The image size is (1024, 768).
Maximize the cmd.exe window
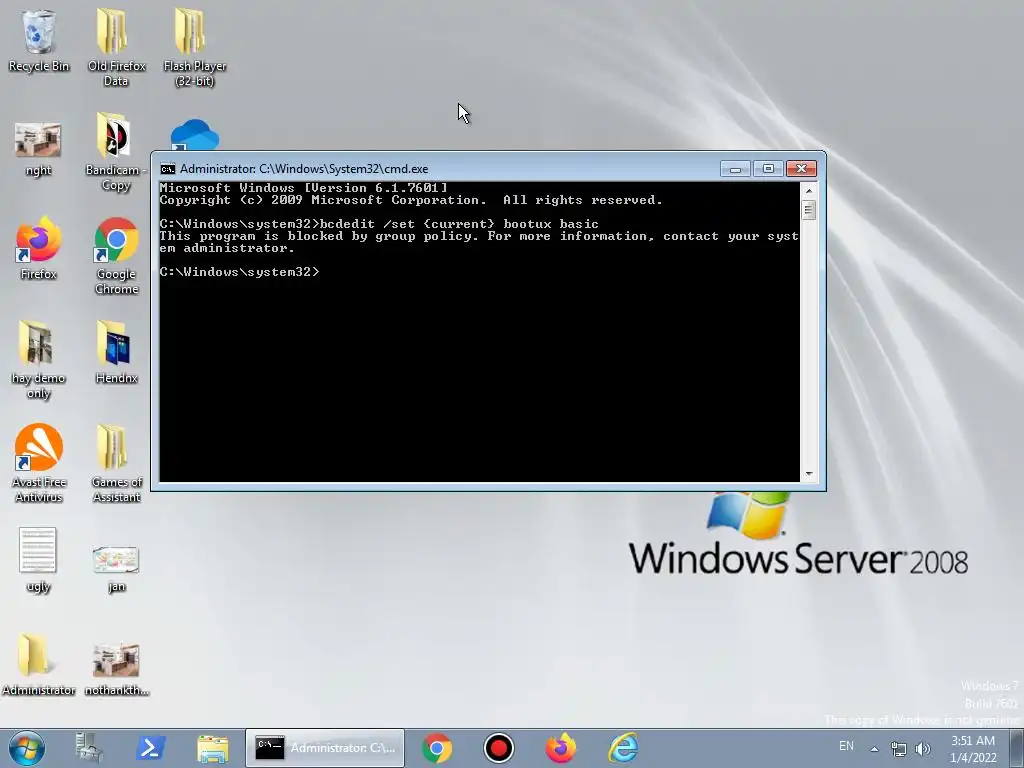[x=768, y=169]
